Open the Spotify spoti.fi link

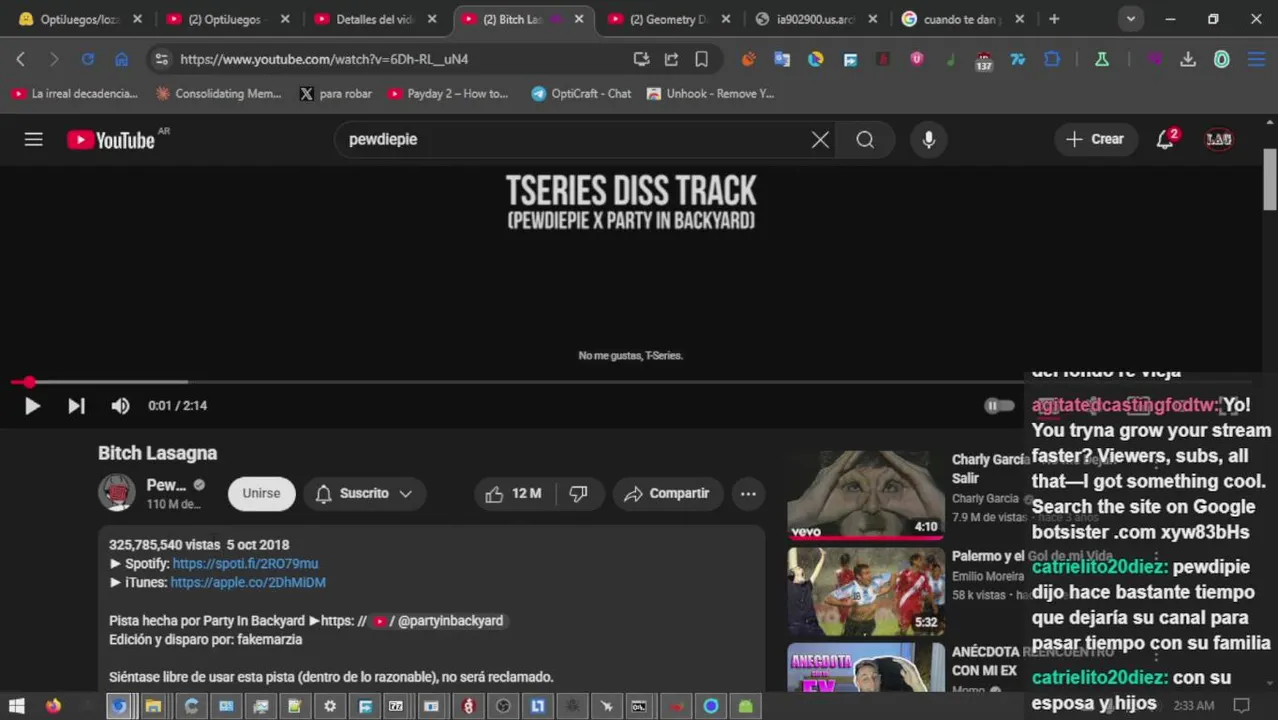[x=245, y=563]
